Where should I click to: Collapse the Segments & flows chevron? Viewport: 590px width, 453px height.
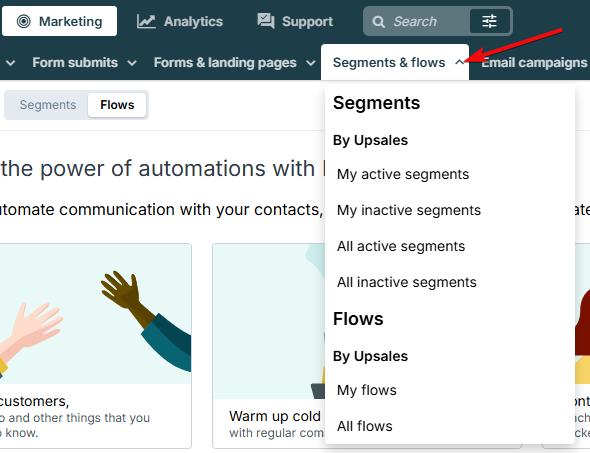click(459, 62)
